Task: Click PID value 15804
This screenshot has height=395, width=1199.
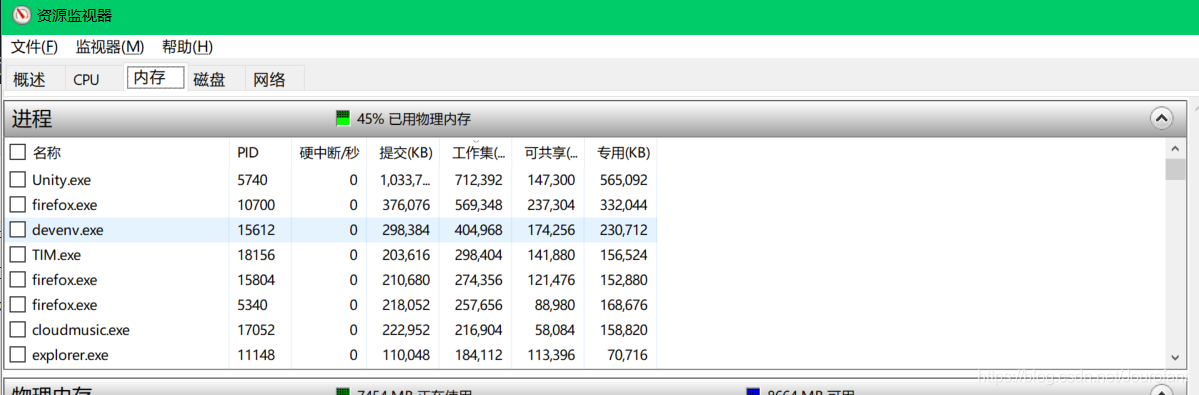Action: pyautogui.click(x=256, y=280)
